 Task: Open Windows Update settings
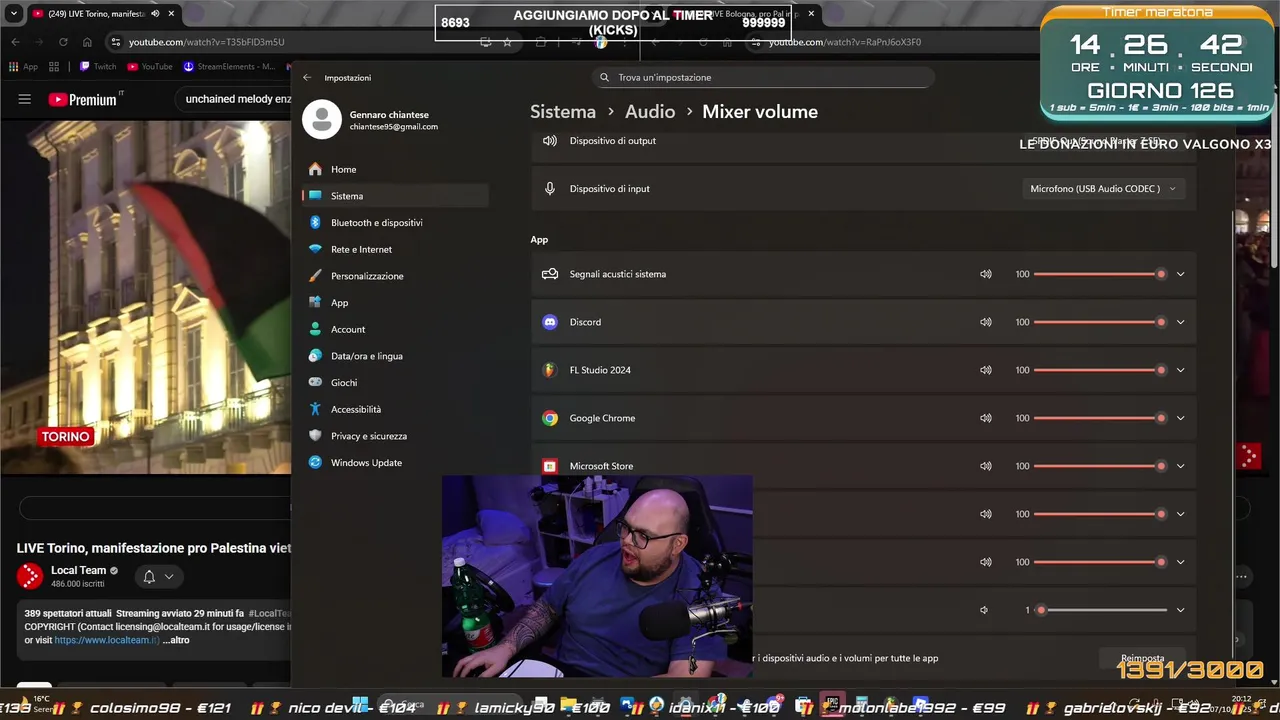[366, 462]
